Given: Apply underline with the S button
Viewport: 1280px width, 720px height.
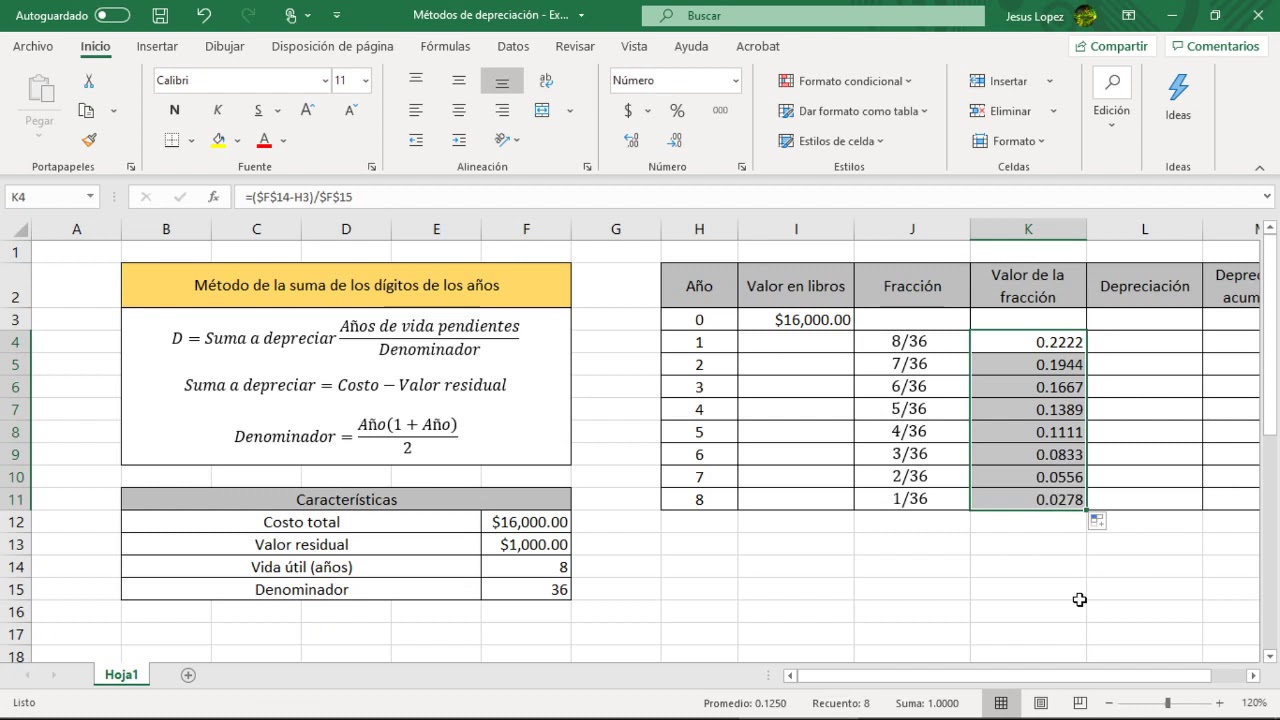Looking at the screenshot, I should coord(258,111).
